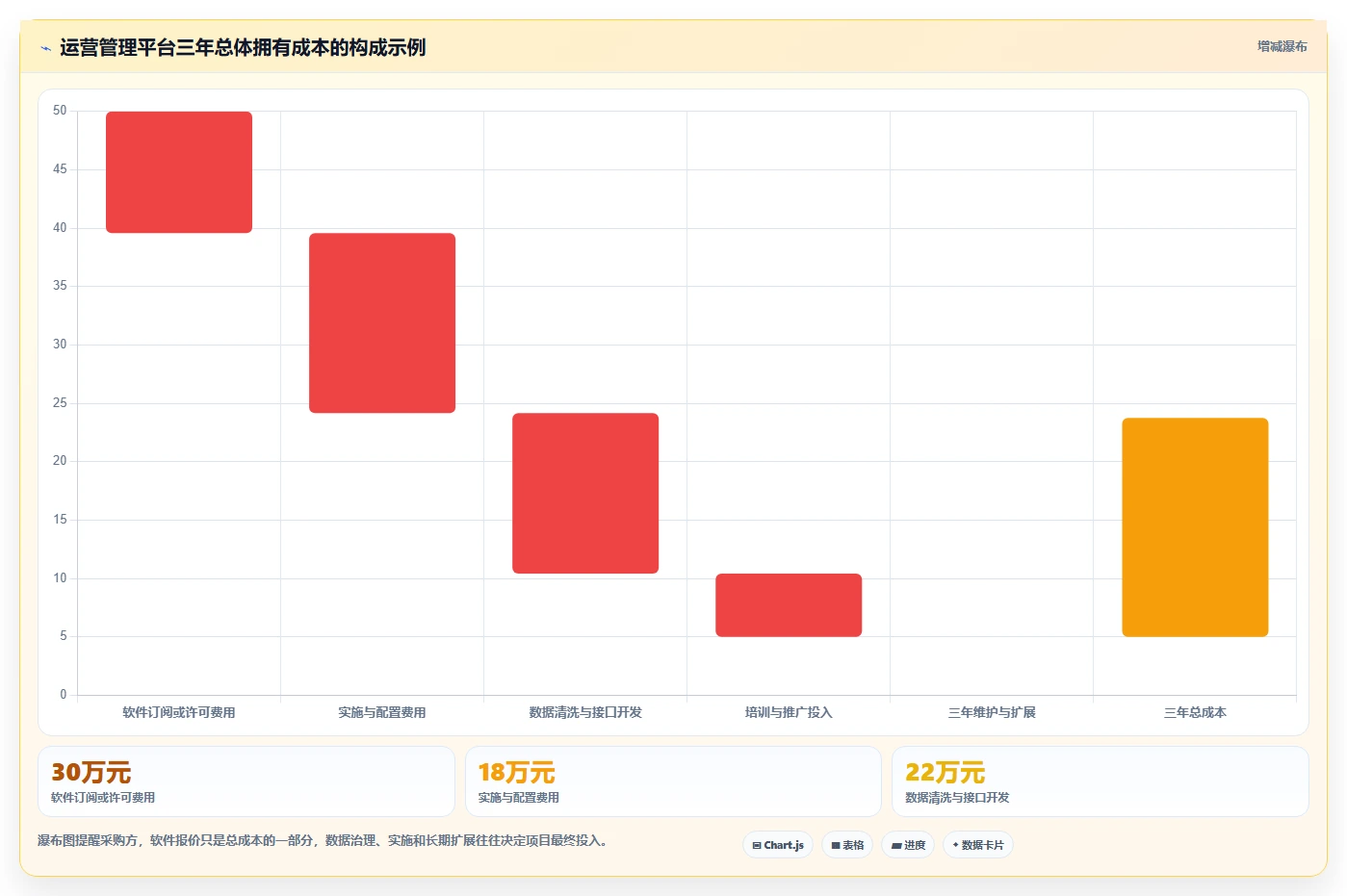Screen dimensions: 1347x896
Task: Click the y-axis value 50
Action: point(60,111)
